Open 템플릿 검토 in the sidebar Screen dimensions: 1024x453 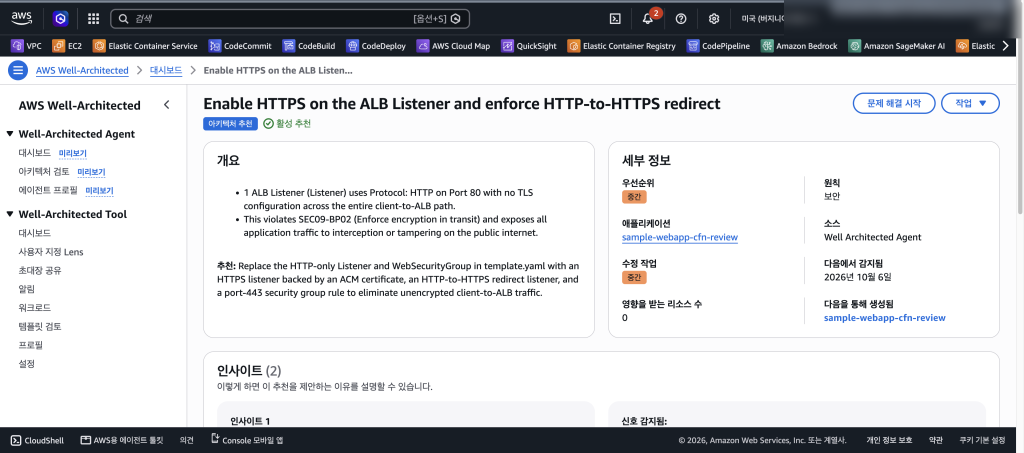point(40,326)
